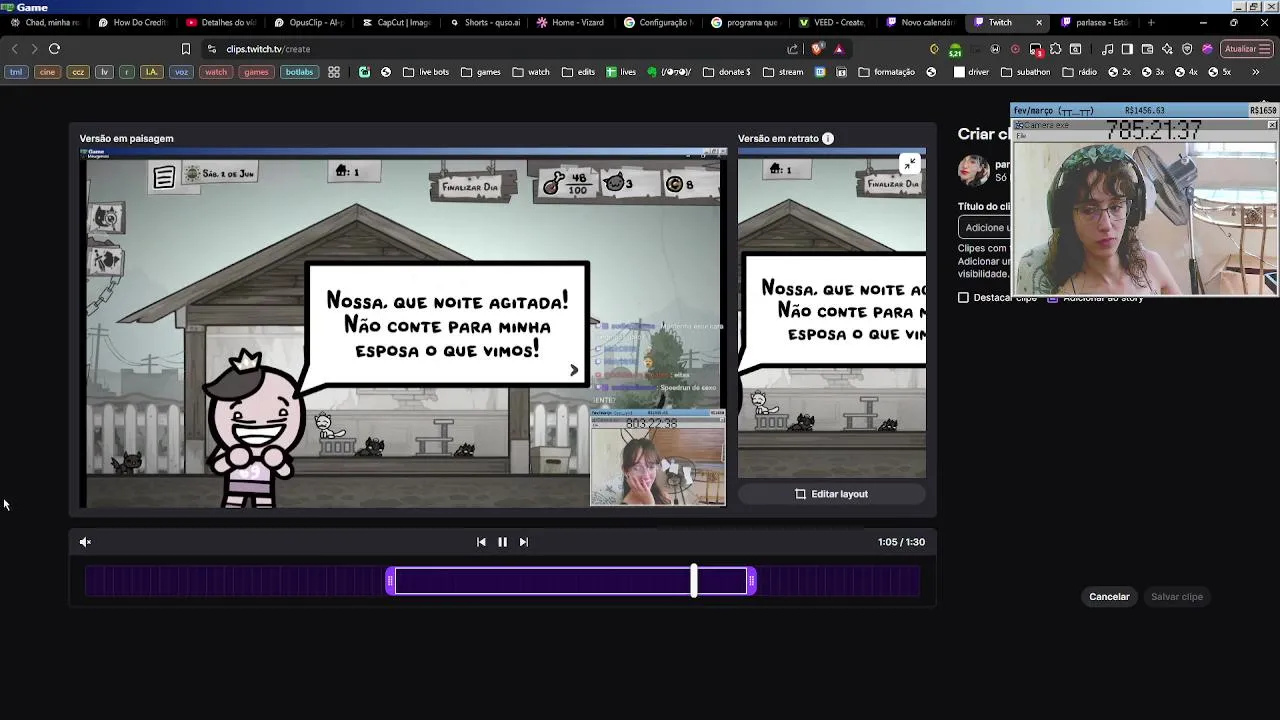Click the Atualizar browser update button
The width and height of the screenshot is (1280, 720).
tap(1246, 48)
